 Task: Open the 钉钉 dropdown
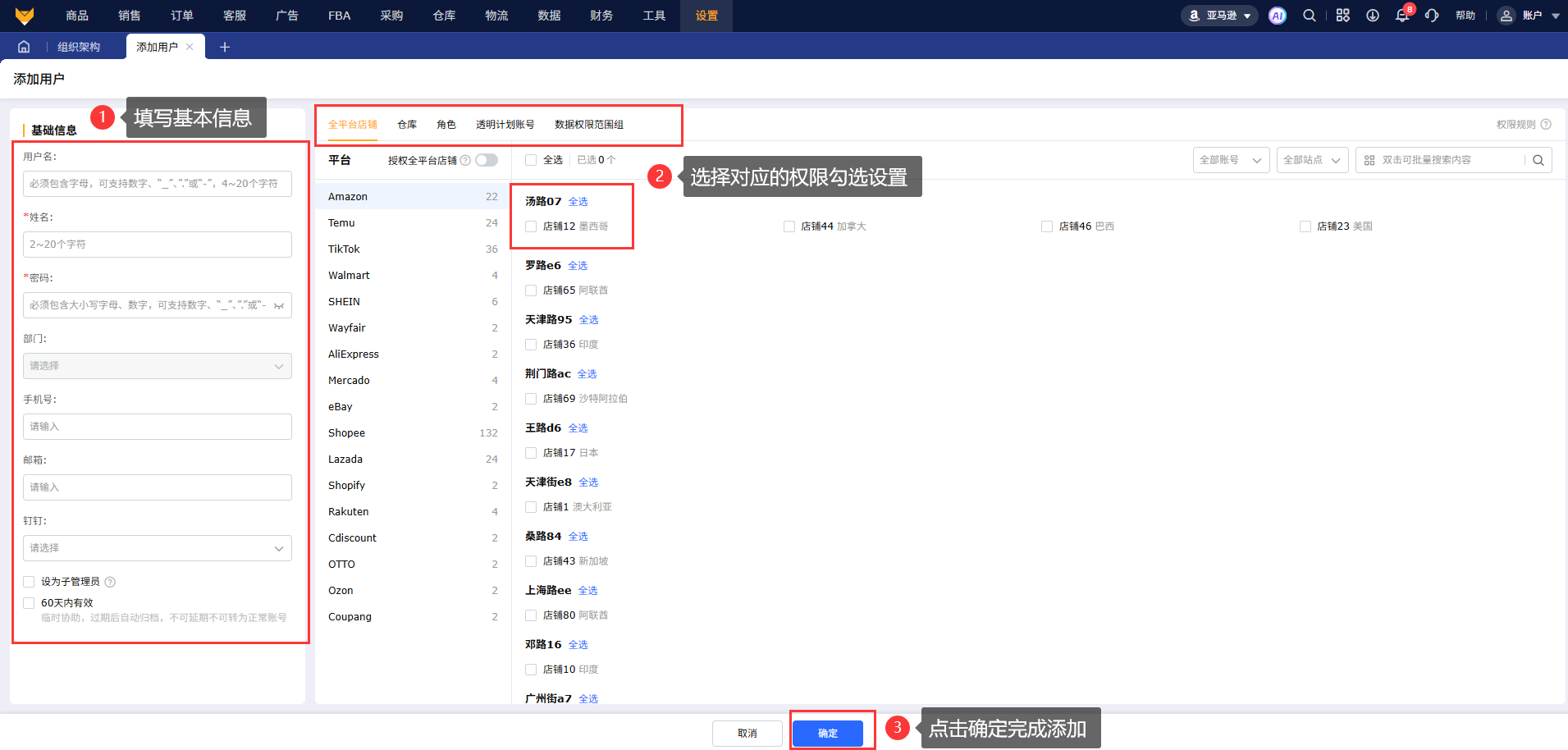coord(158,548)
